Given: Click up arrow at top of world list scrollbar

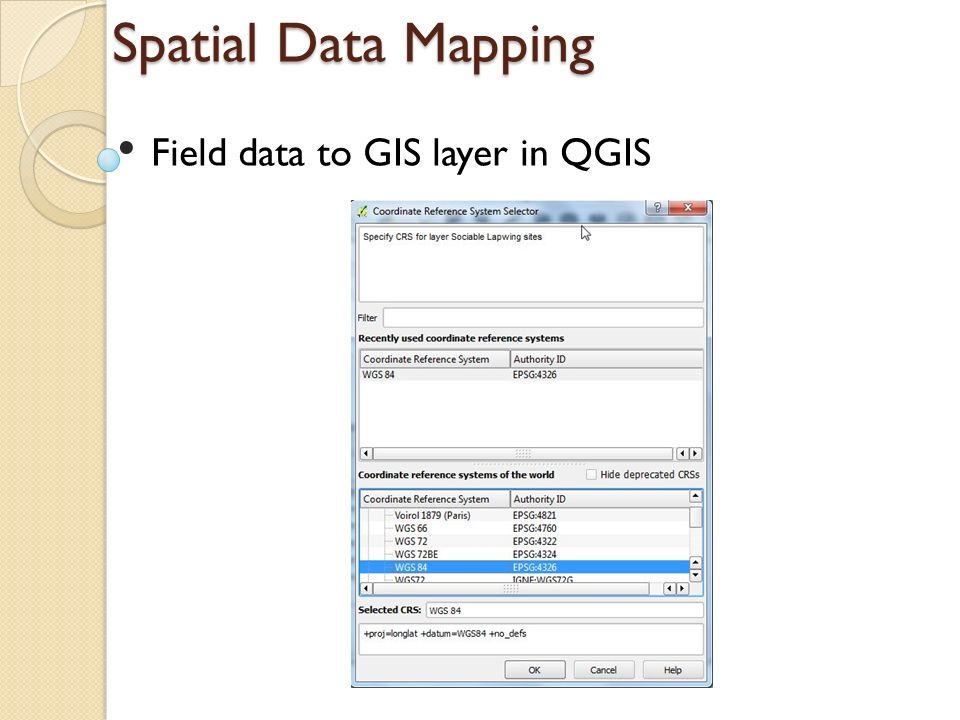Looking at the screenshot, I should click(x=696, y=496).
